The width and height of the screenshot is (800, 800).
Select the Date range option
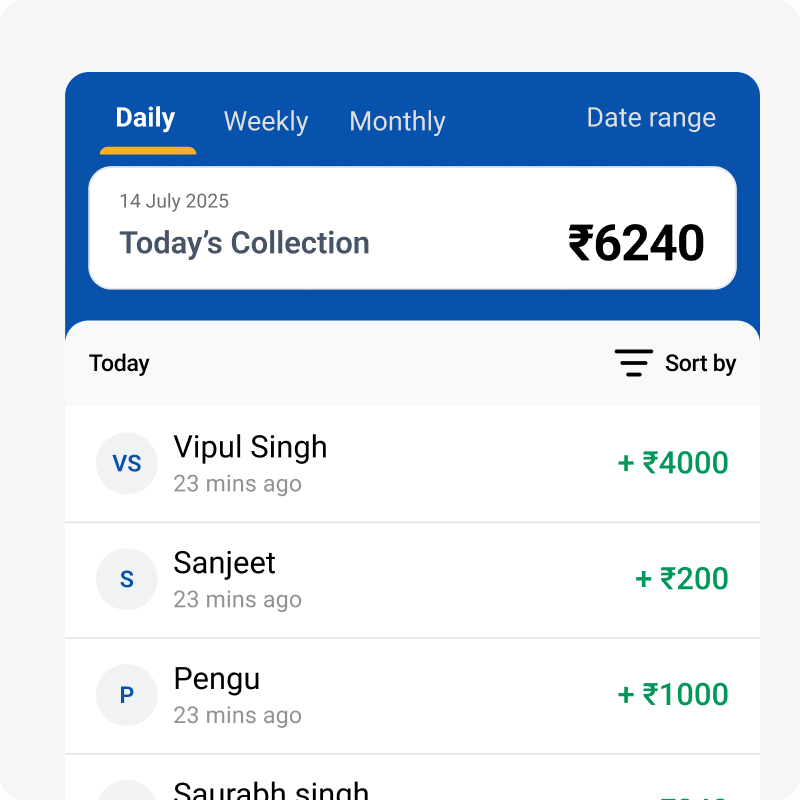(651, 118)
